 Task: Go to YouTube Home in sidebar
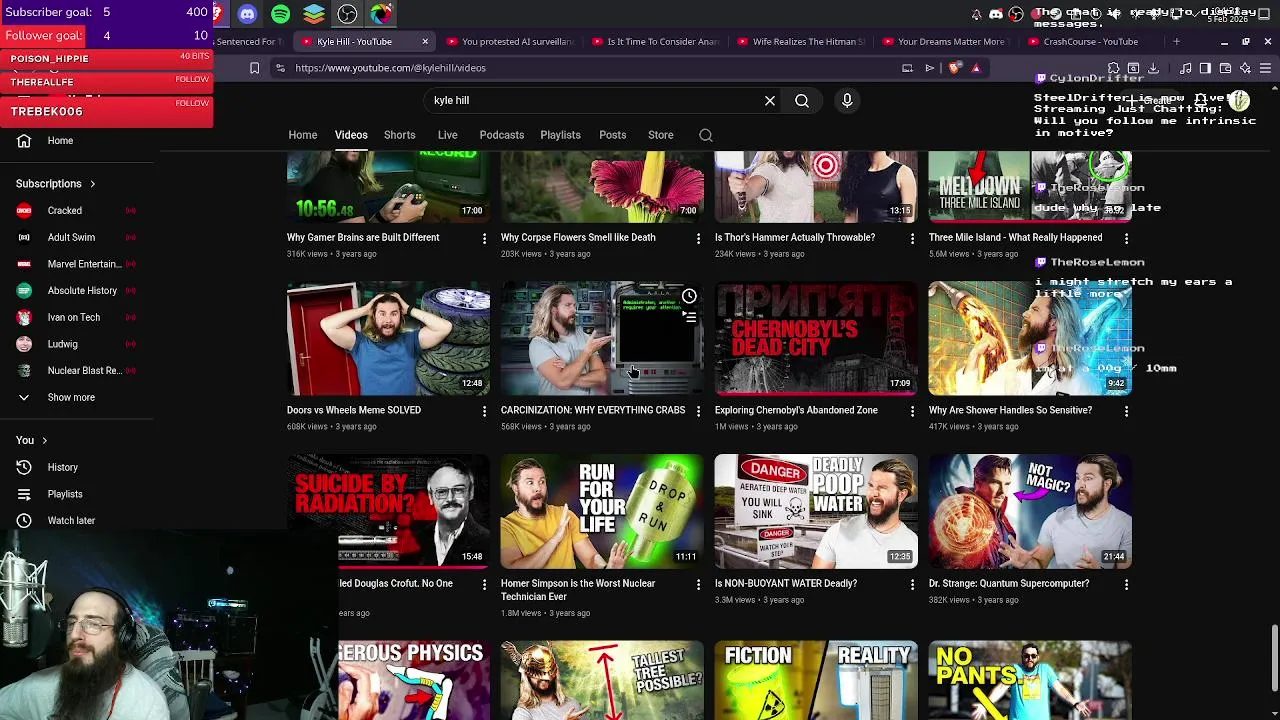(60, 141)
